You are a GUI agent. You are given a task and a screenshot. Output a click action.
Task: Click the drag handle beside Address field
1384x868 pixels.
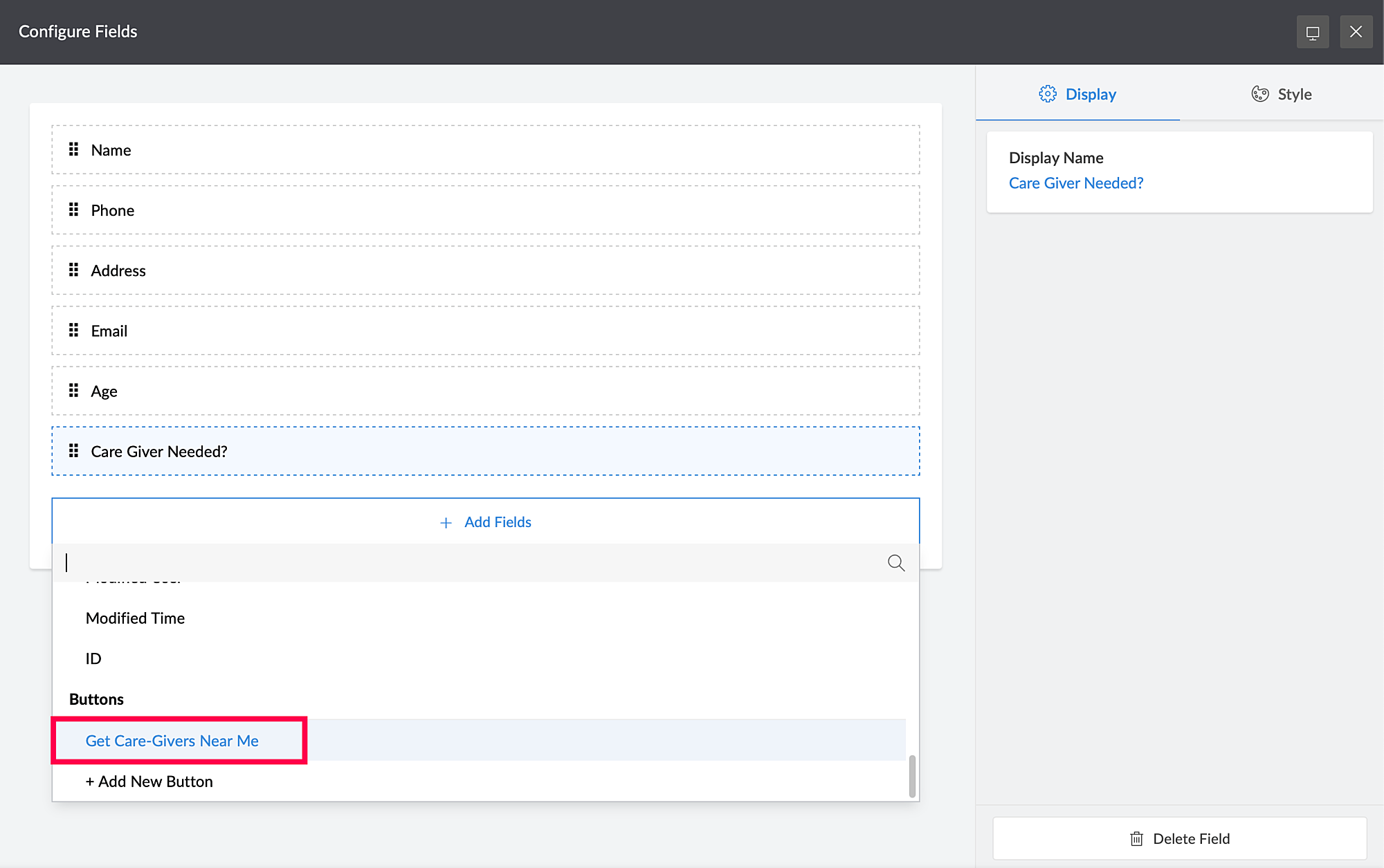73,270
